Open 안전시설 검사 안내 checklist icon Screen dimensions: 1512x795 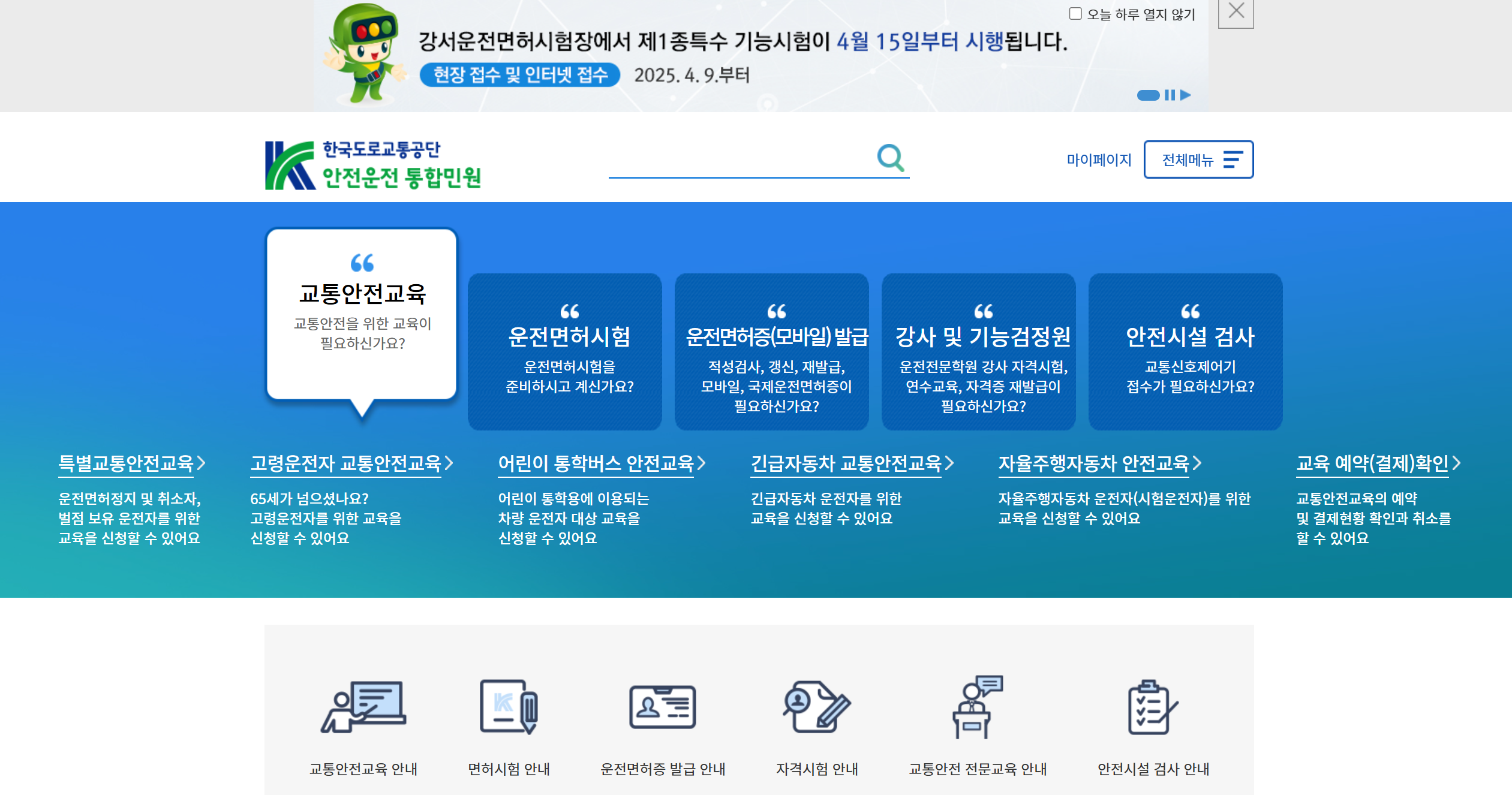(1152, 706)
